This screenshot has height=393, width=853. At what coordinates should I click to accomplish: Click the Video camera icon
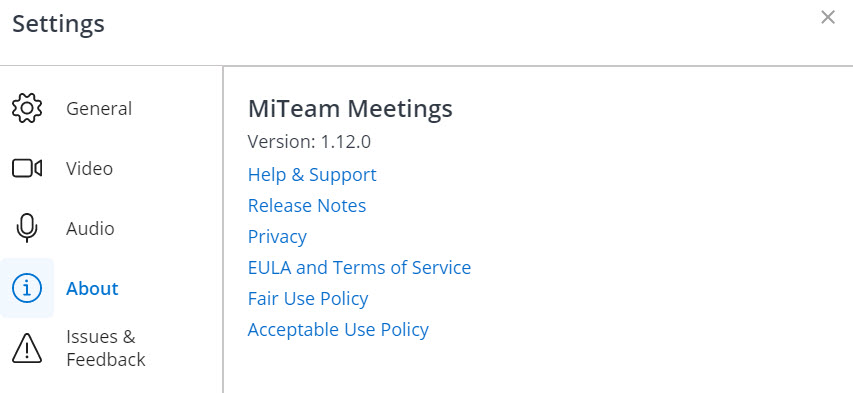click(27, 168)
